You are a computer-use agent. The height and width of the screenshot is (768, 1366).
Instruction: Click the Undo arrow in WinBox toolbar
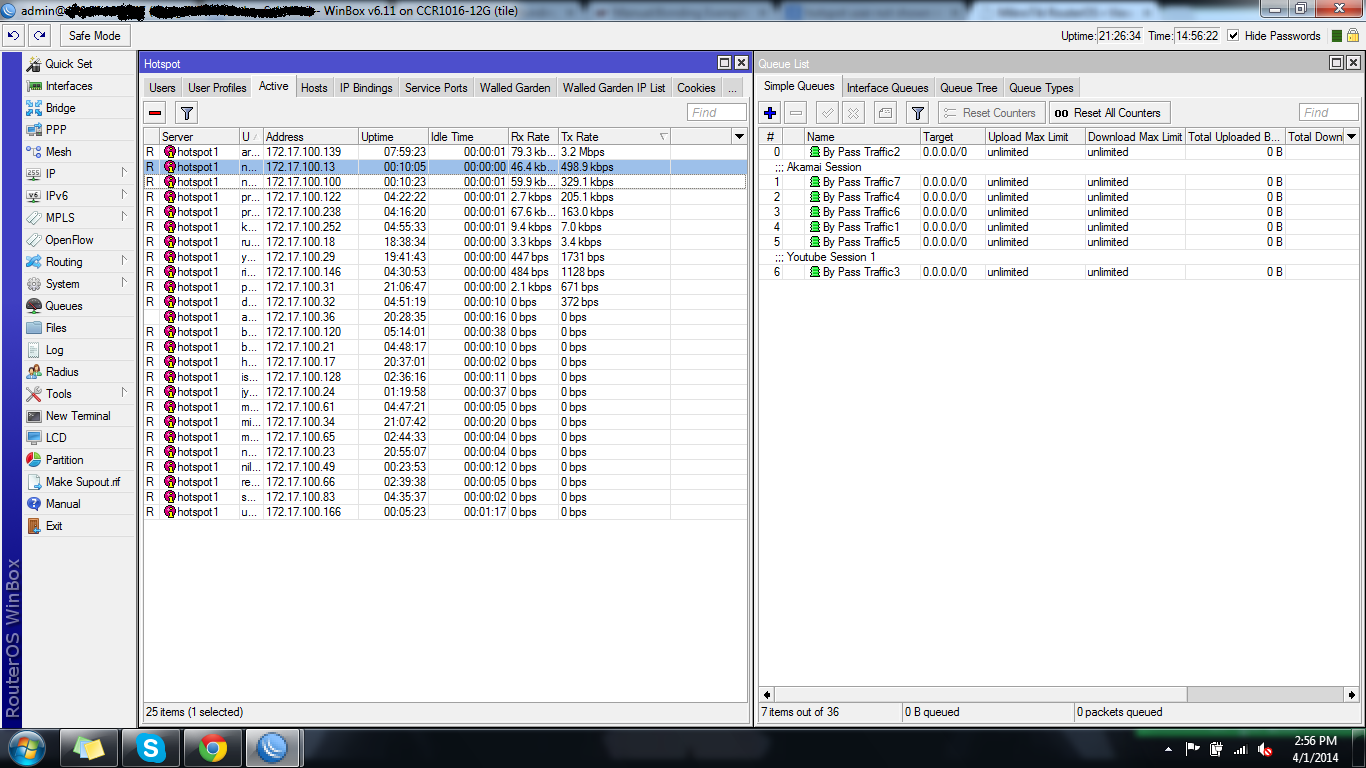tap(13, 35)
